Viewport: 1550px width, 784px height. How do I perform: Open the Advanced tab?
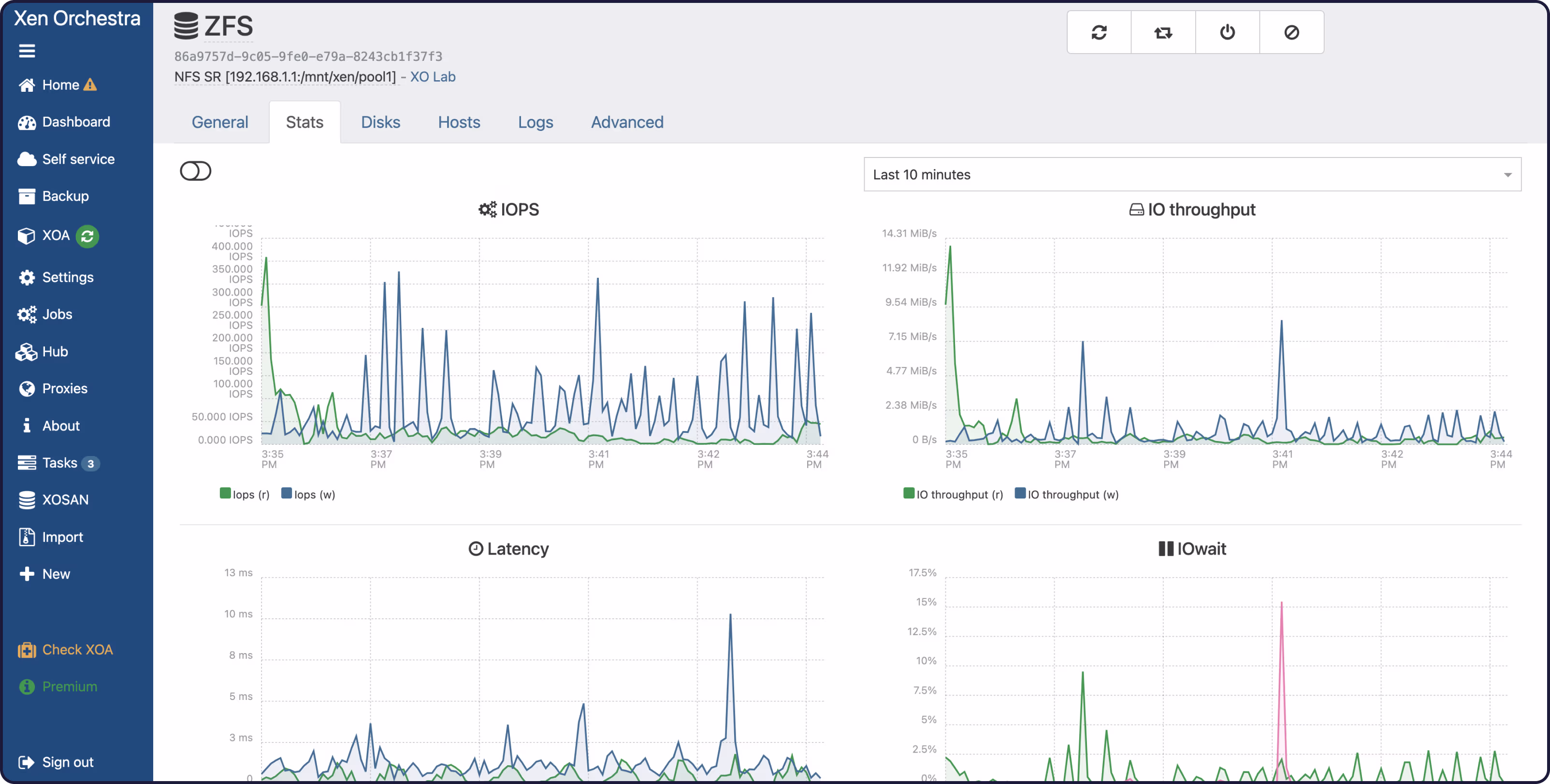click(626, 122)
